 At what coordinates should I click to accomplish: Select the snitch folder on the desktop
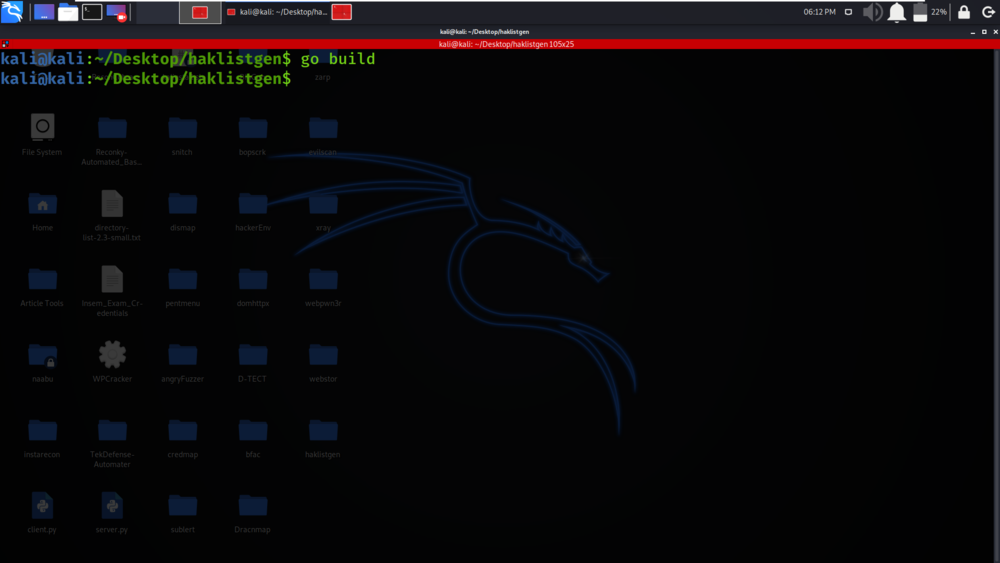[x=182, y=135]
